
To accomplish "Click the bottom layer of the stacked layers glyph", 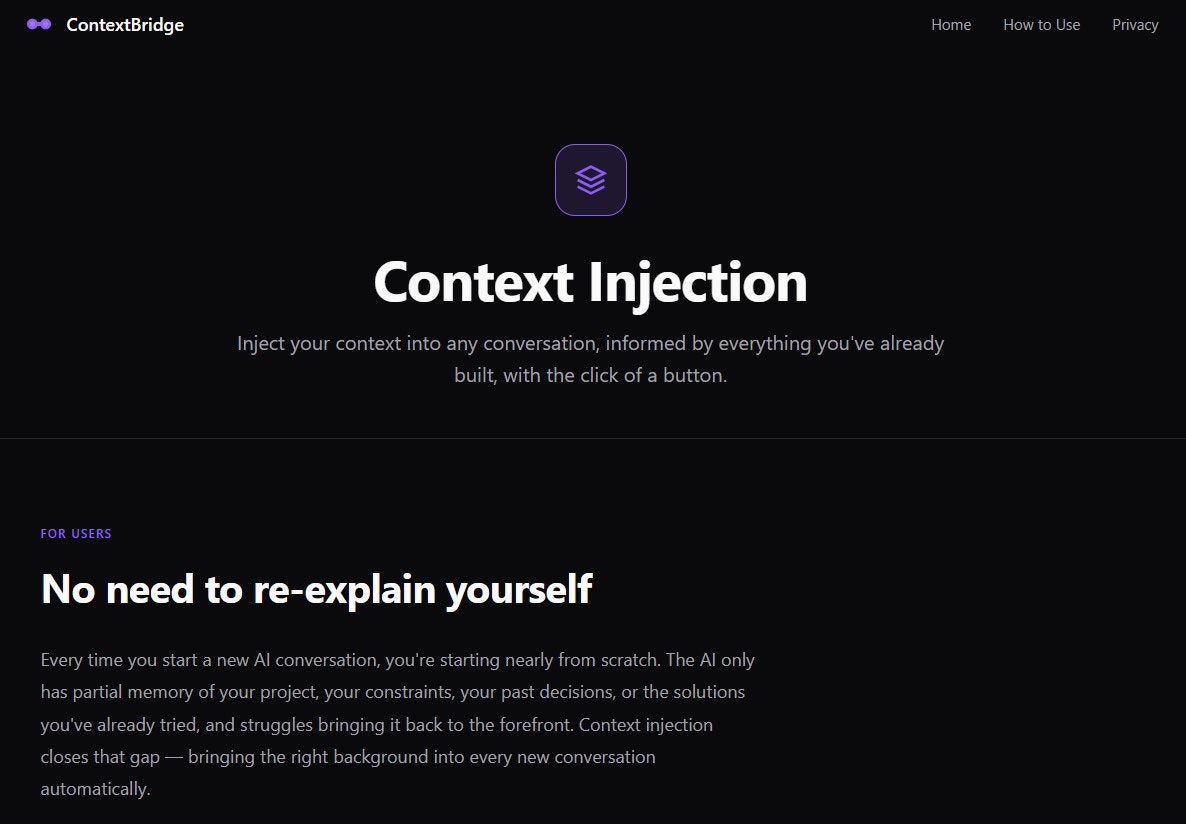I will tap(590, 189).
